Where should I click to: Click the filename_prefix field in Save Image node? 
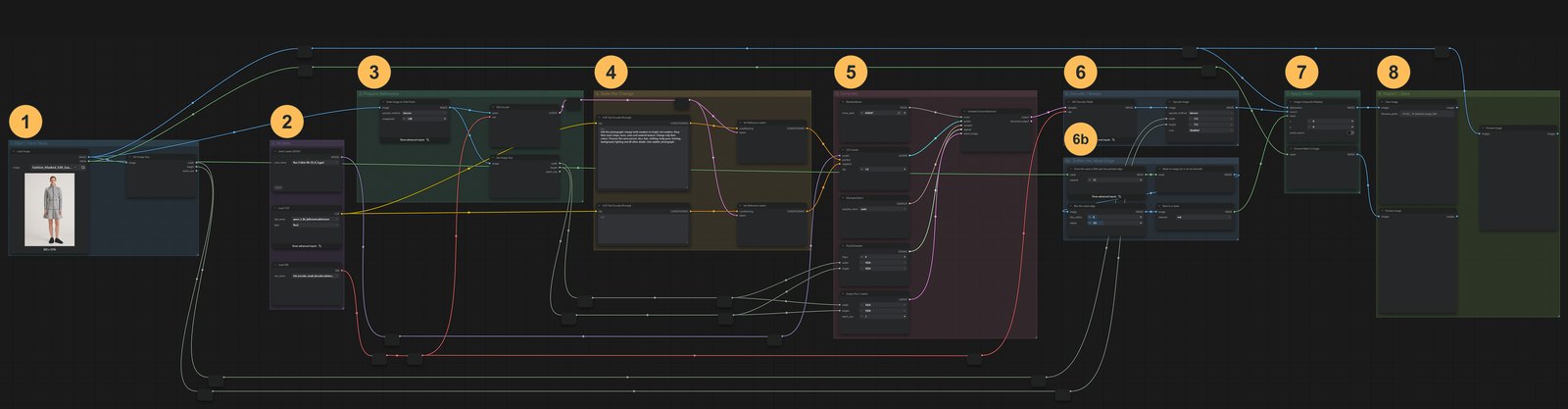tap(1427, 114)
